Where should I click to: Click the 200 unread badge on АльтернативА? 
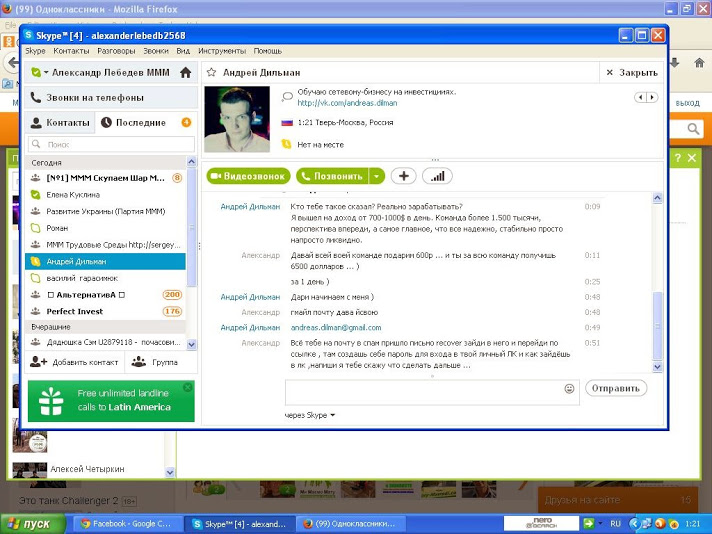(172, 295)
